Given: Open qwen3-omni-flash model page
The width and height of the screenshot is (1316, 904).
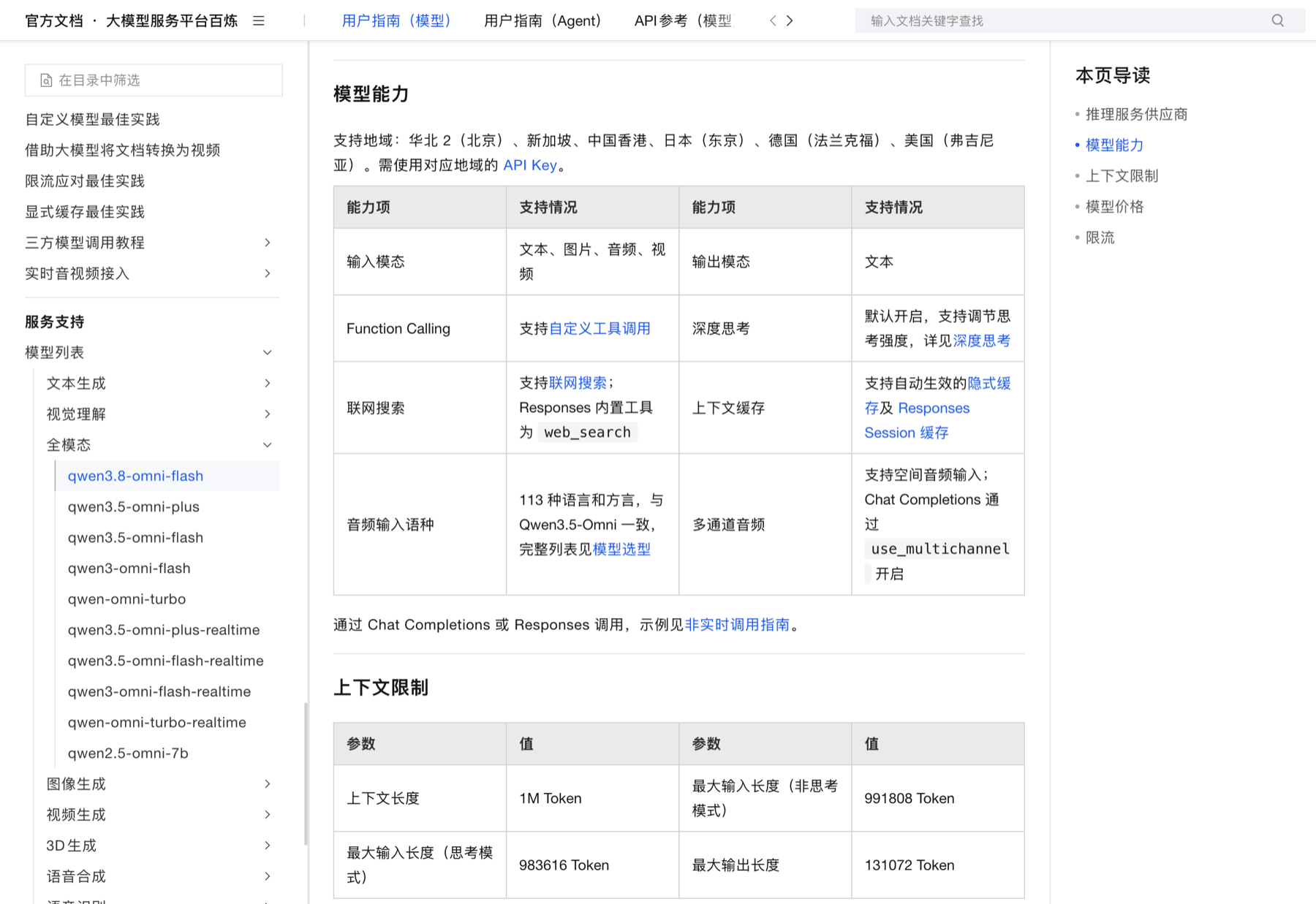Looking at the screenshot, I should click(129, 568).
